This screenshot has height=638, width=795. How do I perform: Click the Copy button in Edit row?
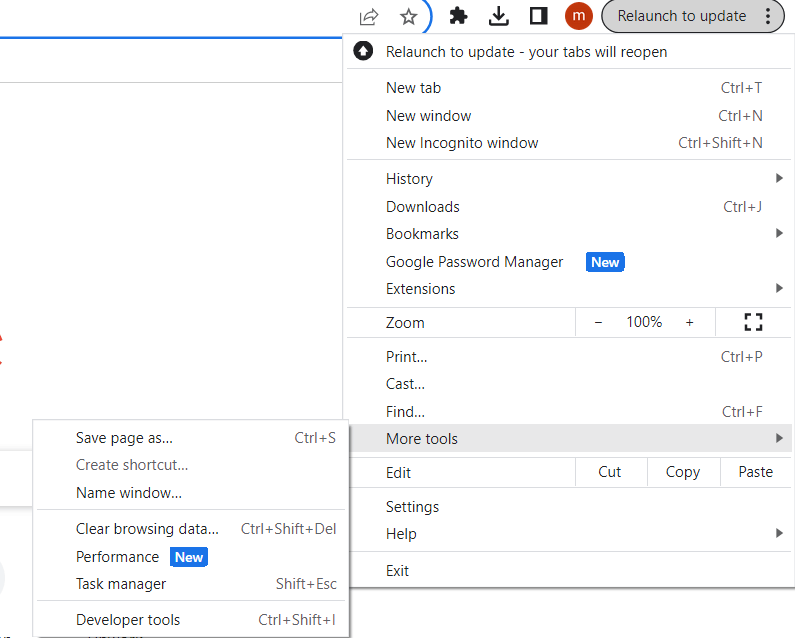[682, 472]
